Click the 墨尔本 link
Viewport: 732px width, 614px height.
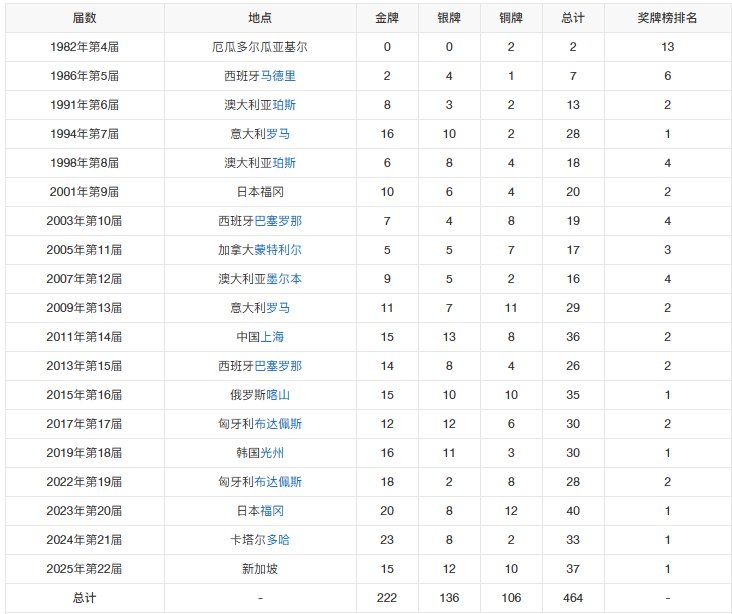pyautogui.click(x=284, y=279)
